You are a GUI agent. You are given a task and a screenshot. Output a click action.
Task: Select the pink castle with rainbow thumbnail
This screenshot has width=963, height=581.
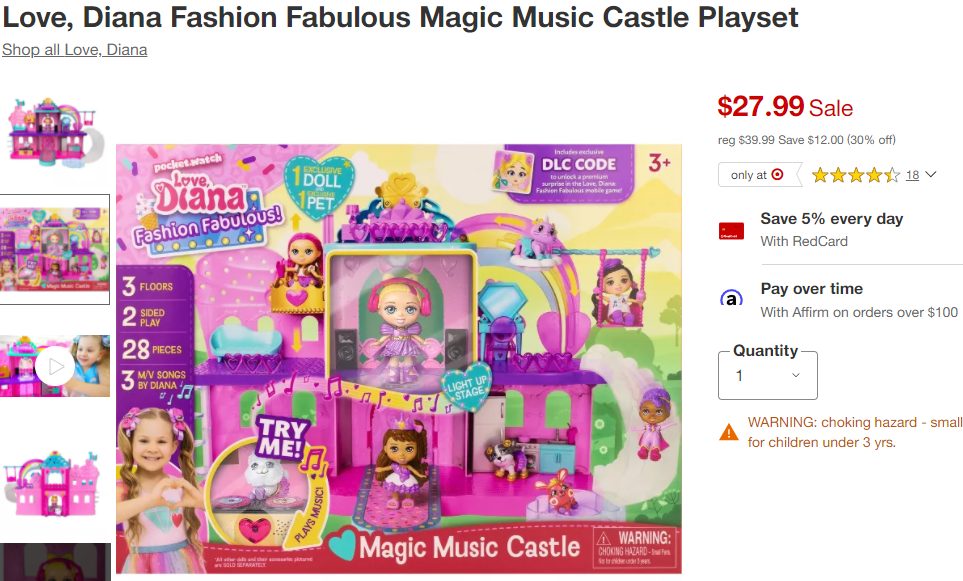point(55,483)
